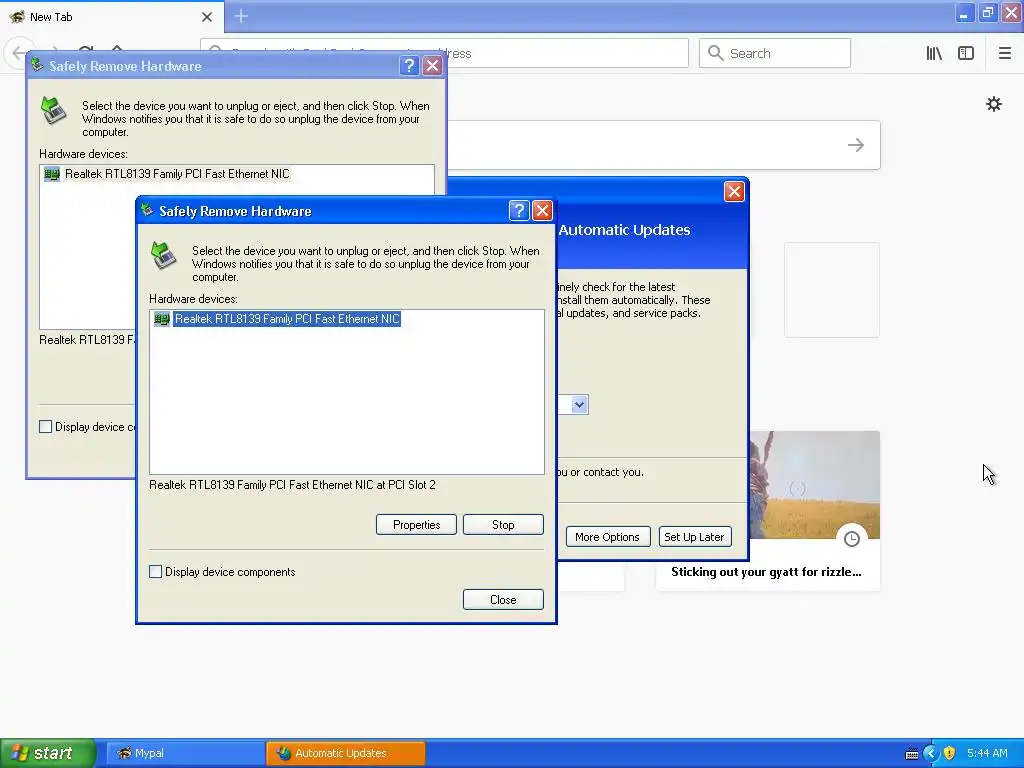This screenshot has height=768, width=1024.
Task: Click the yellow security shield tray icon
Action: coord(950,753)
